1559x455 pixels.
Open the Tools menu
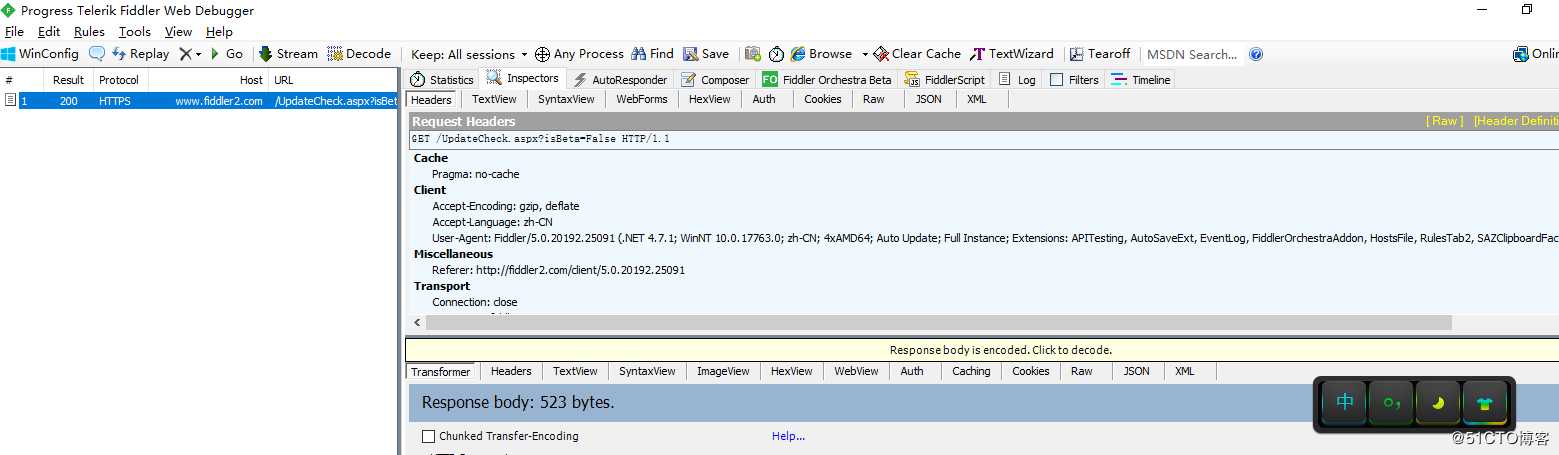(135, 31)
